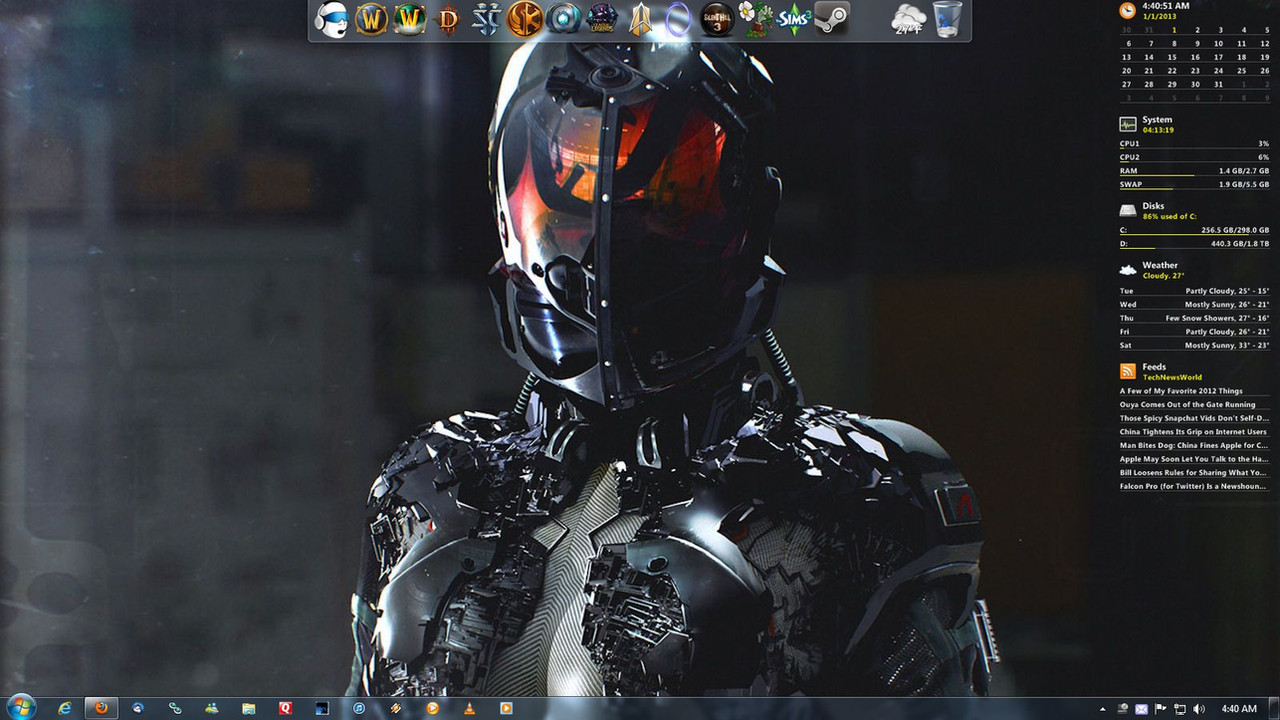The width and height of the screenshot is (1280, 720).
Task: Open feed 'A Few of My Favorite 2012 Things'
Action: pyautogui.click(x=1181, y=391)
